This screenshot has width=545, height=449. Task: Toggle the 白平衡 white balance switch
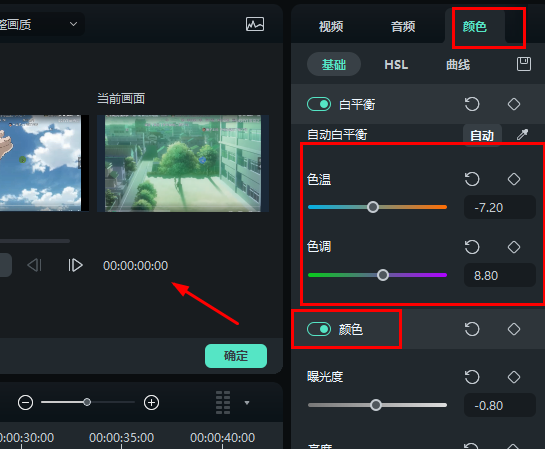pos(319,104)
